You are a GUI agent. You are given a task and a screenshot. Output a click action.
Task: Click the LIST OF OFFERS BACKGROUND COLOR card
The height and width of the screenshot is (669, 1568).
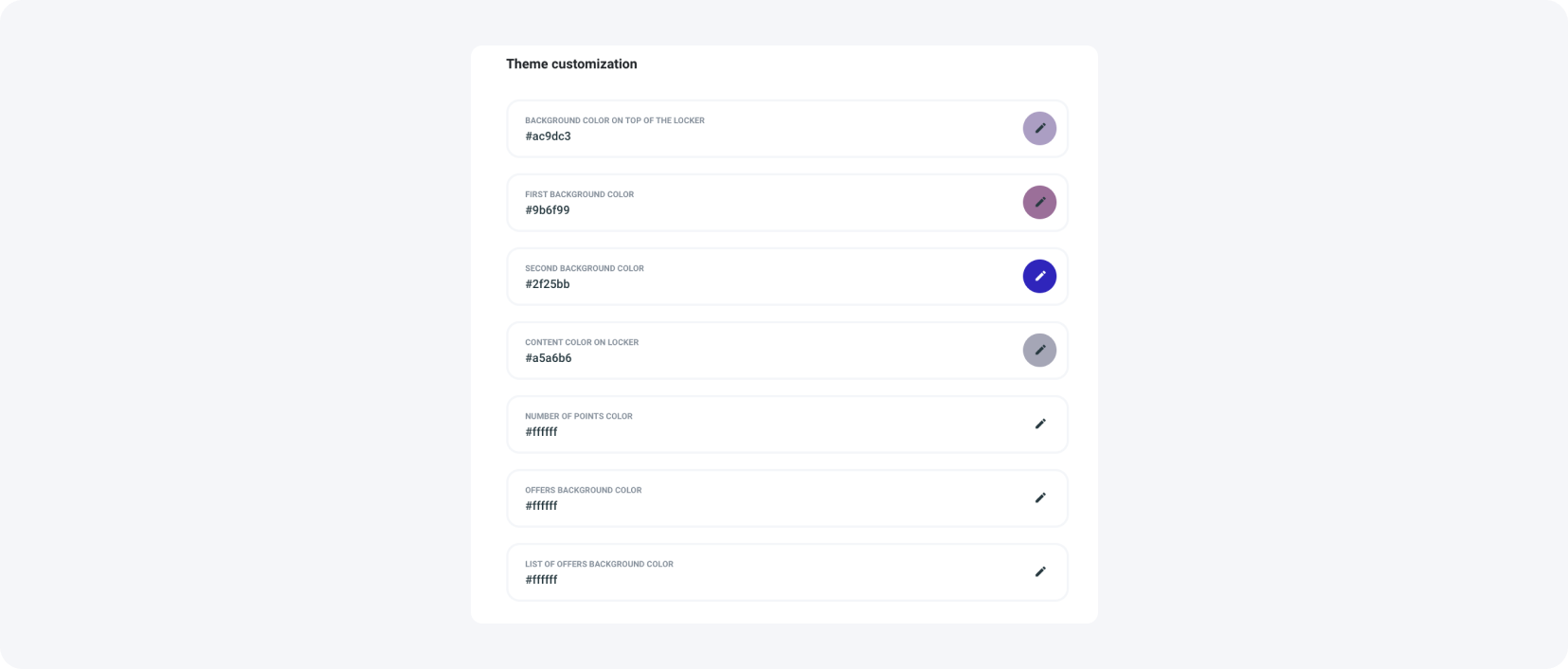(x=786, y=571)
